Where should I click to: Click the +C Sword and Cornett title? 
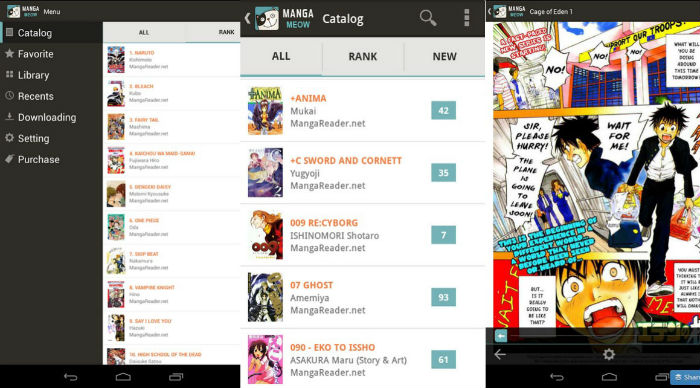click(x=346, y=161)
